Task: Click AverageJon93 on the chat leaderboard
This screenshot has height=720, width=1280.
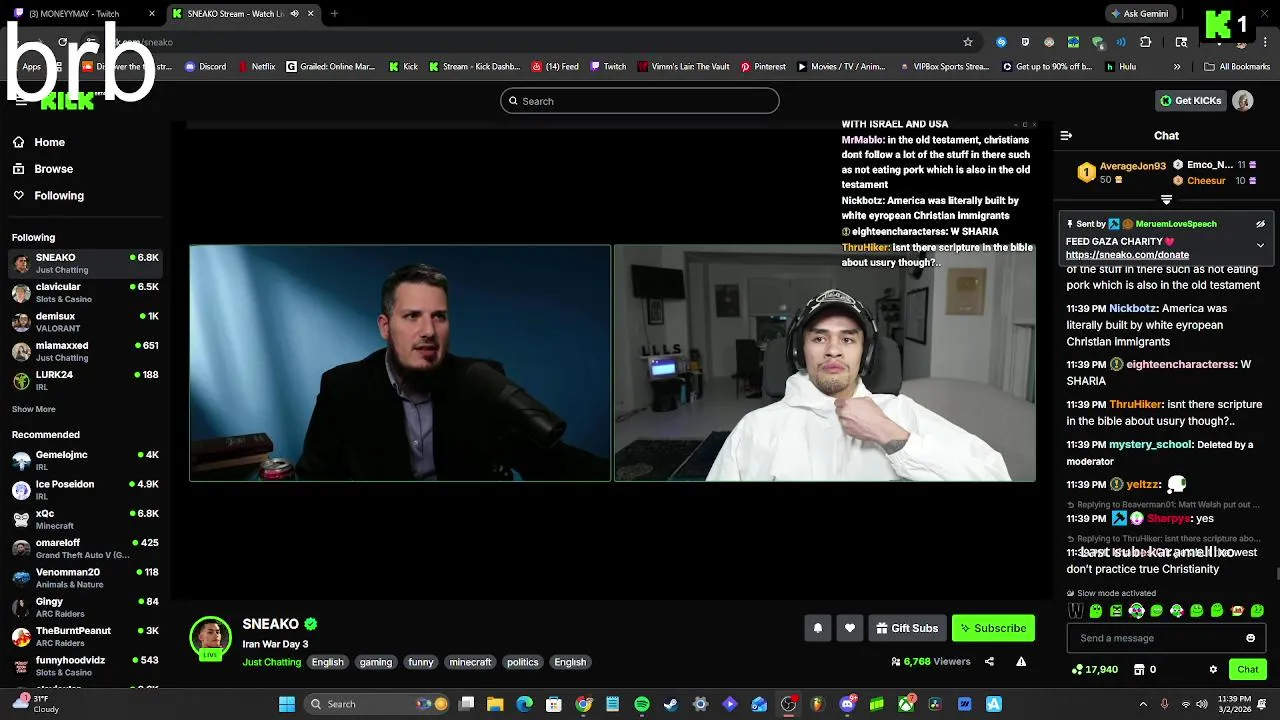Action: point(1132,166)
